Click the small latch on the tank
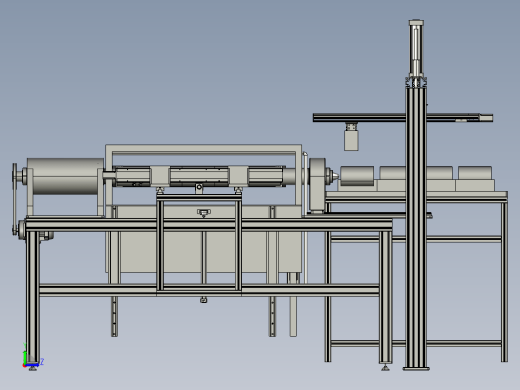 coord(204,213)
